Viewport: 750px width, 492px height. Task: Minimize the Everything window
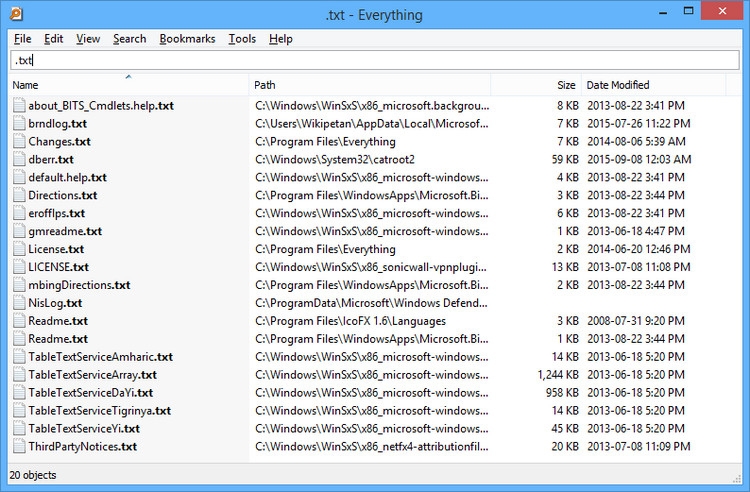[x=663, y=12]
